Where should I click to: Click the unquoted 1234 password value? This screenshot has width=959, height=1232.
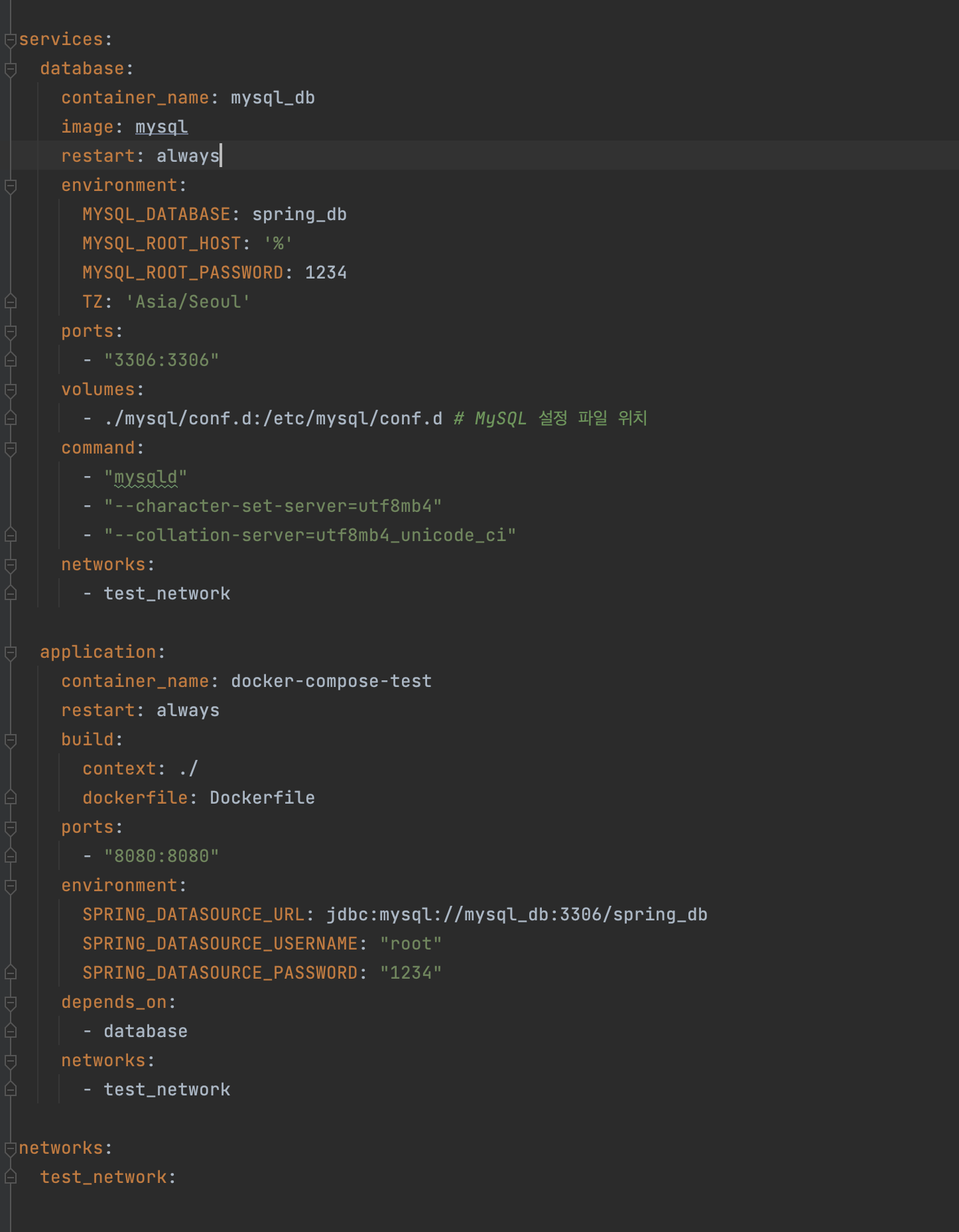[x=326, y=273]
